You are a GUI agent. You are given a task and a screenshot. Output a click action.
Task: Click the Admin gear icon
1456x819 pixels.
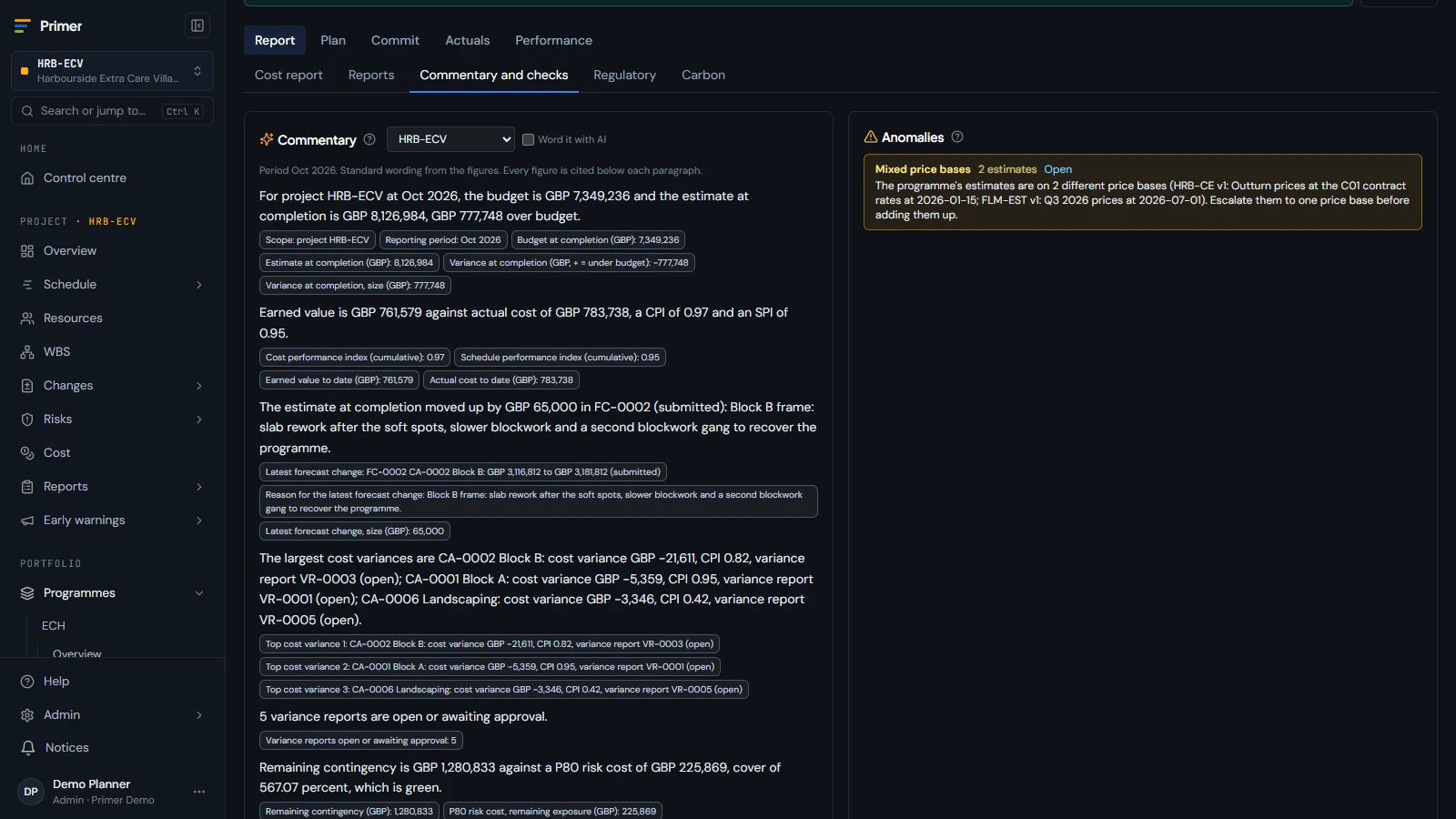pos(27,715)
